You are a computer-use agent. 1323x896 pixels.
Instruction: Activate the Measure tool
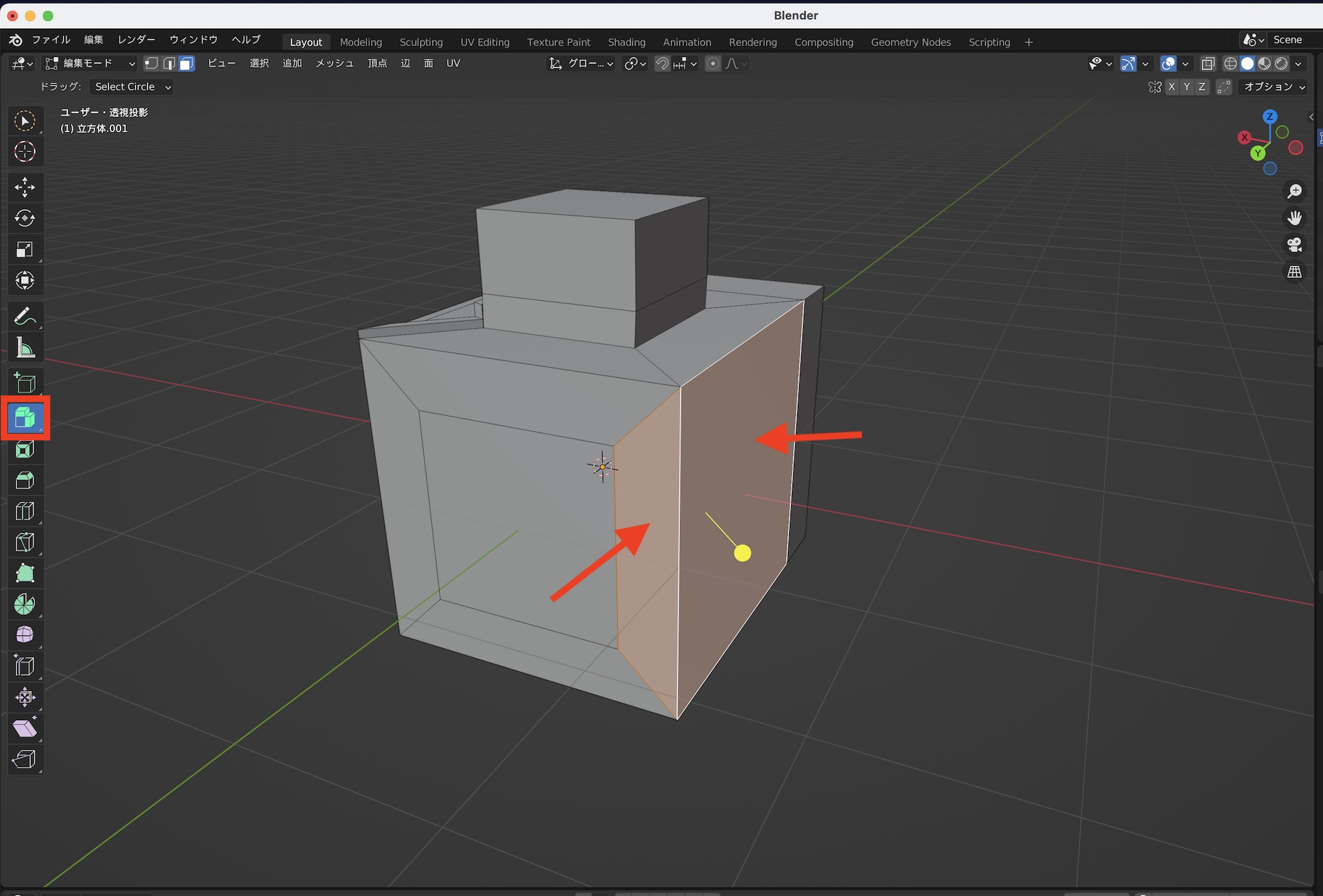click(x=25, y=348)
